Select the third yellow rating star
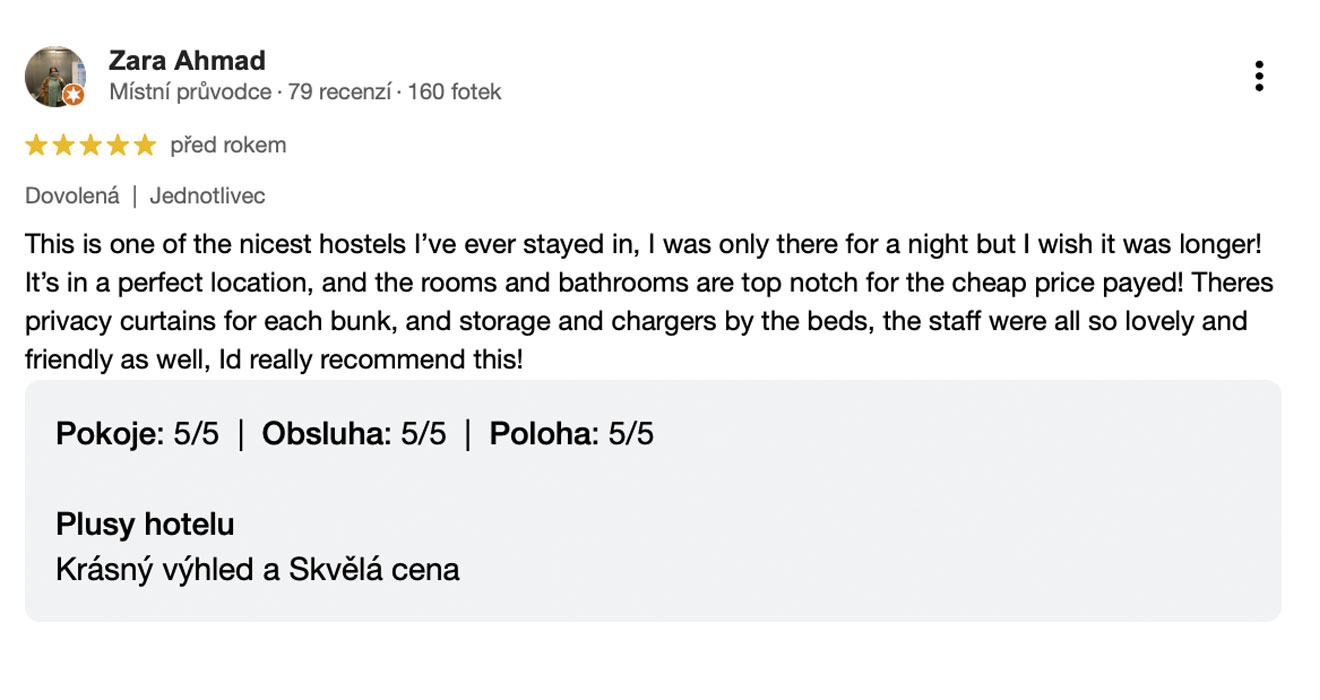Image resolution: width=1320 pixels, height=700 pixels. coord(91,146)
